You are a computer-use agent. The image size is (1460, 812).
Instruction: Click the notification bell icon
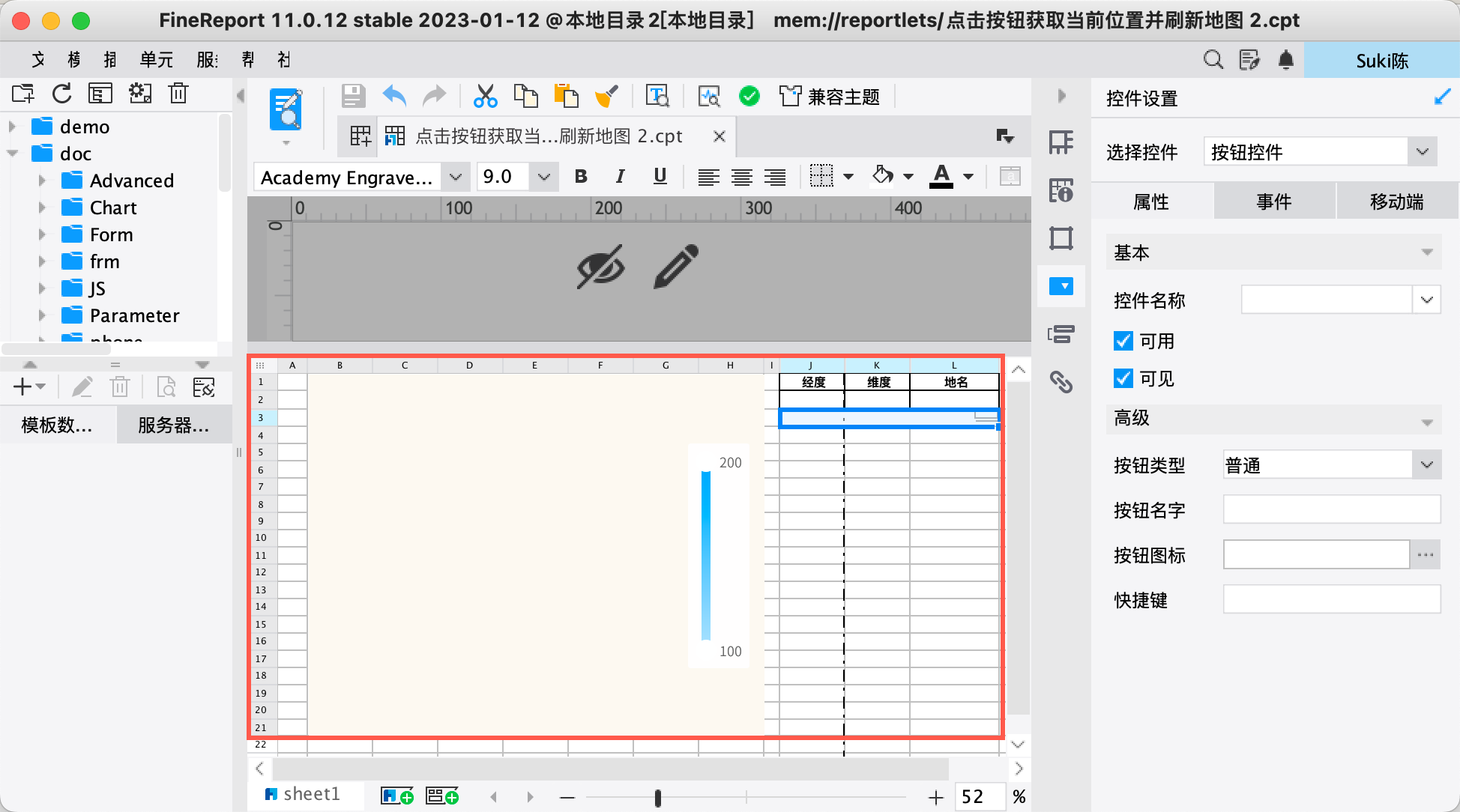1286,60
